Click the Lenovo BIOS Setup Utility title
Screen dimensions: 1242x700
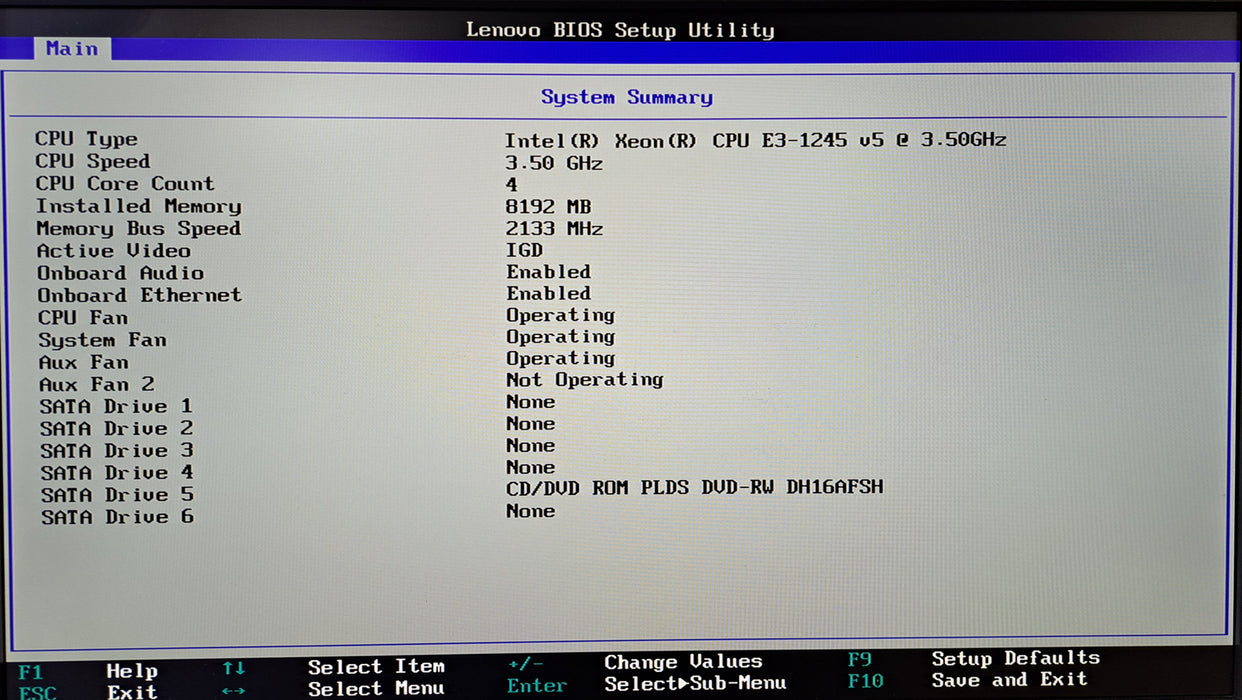tap(620, 29)
